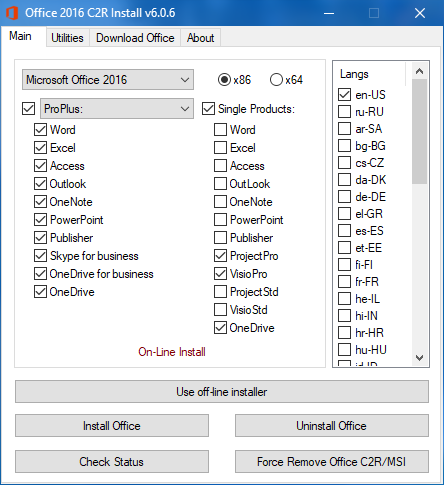Image resolution: width=444 pixels, height=485 pixels.
Task: Enable the et-EE language
Action: point(344,248)
